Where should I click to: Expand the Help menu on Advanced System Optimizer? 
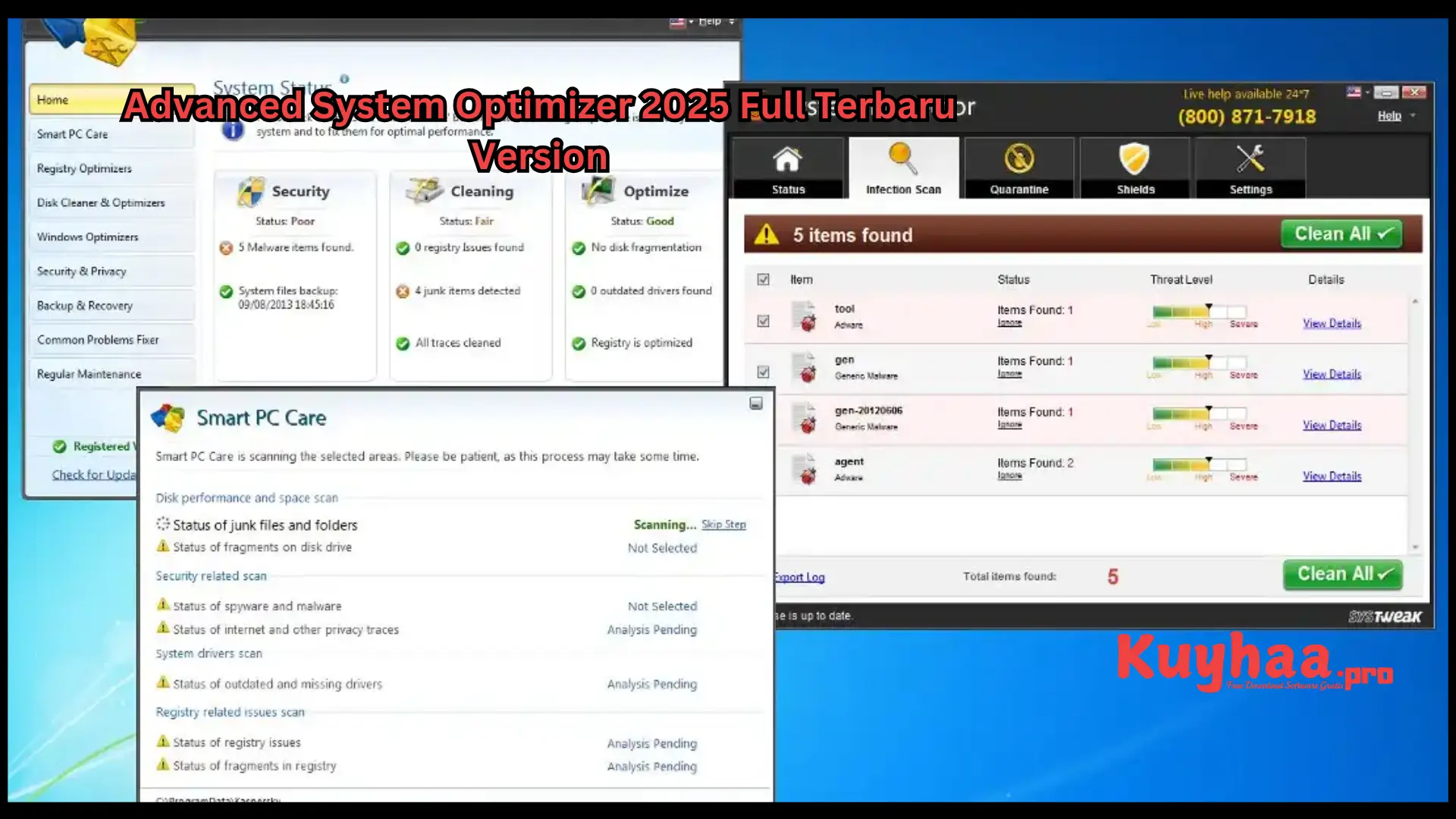710,21
